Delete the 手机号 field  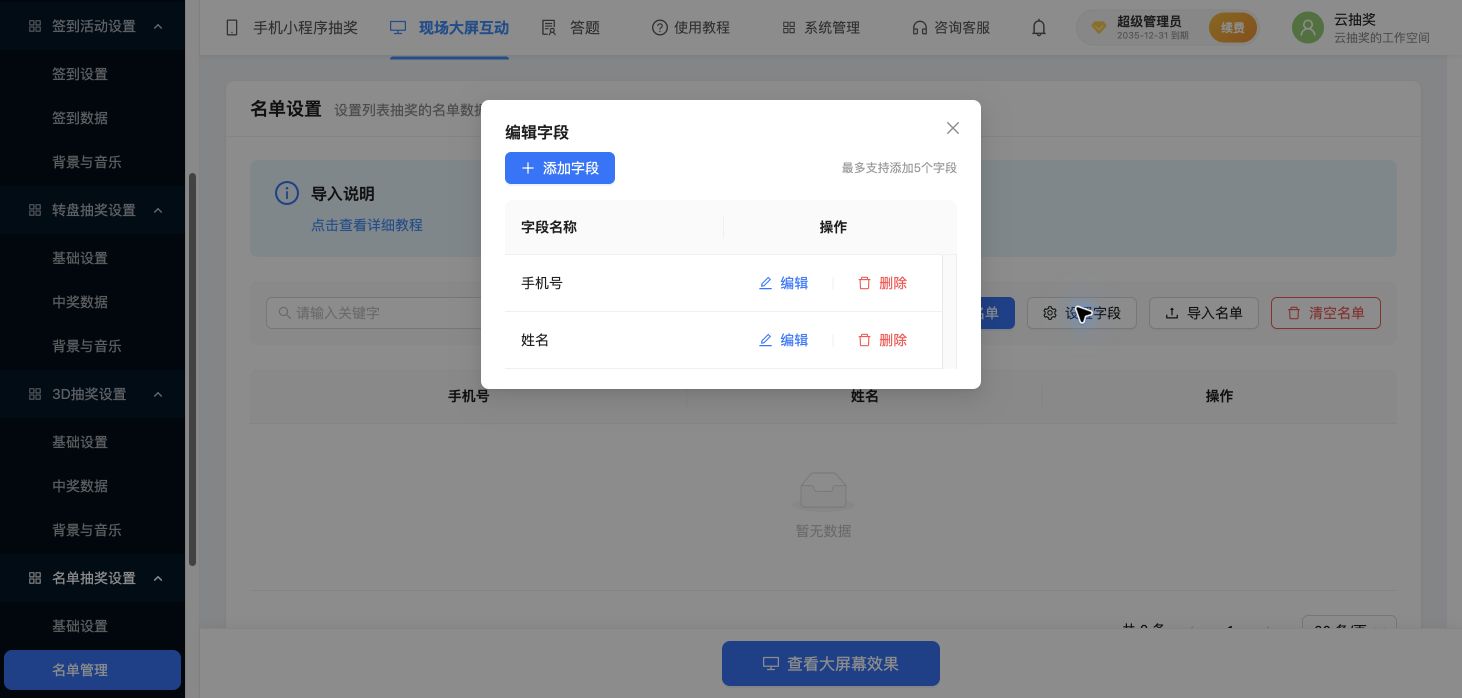point(882,283)
